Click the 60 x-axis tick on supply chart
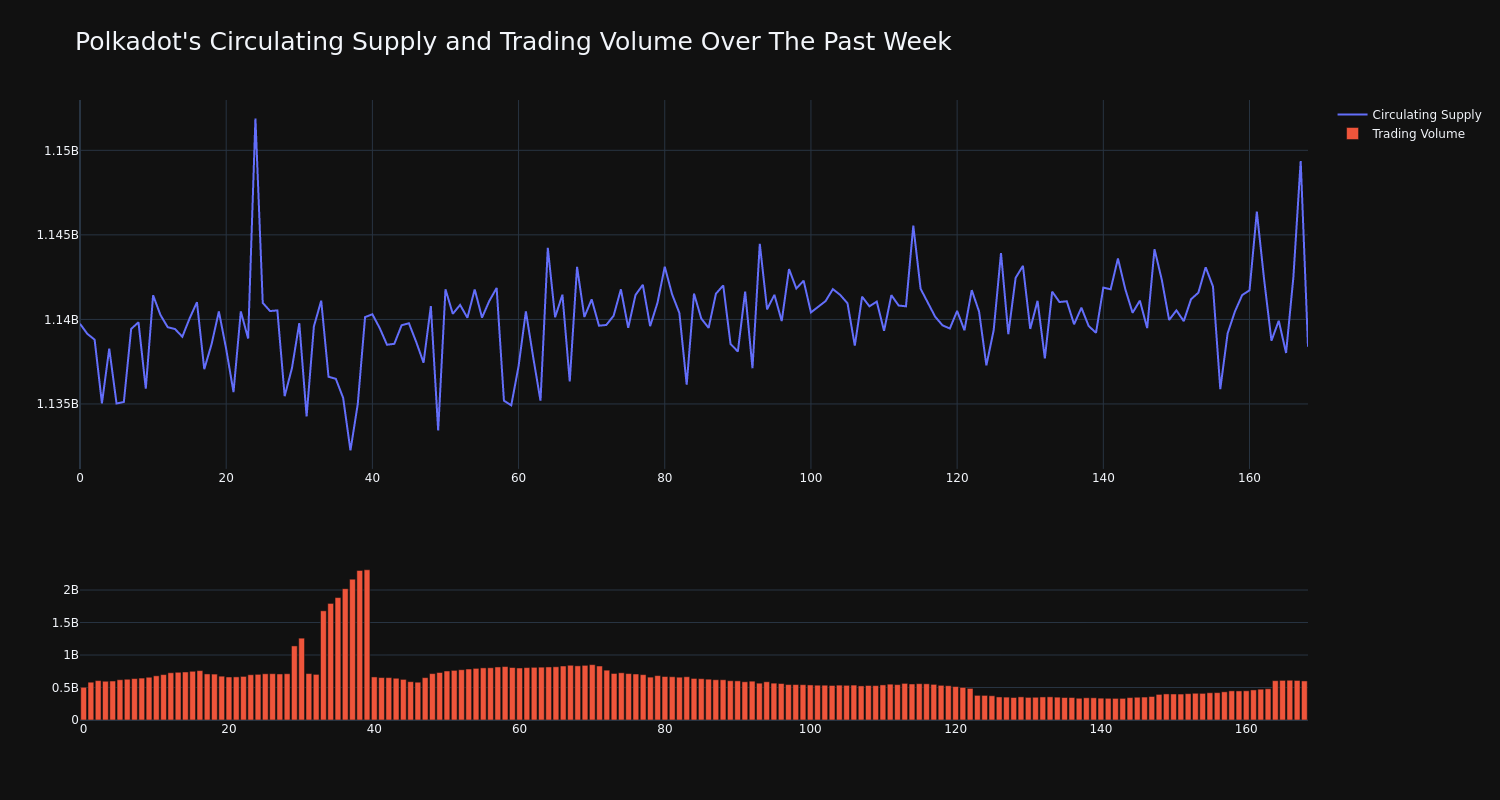Viewport: 1500px width, 800px height. click(x=518, y=478)
